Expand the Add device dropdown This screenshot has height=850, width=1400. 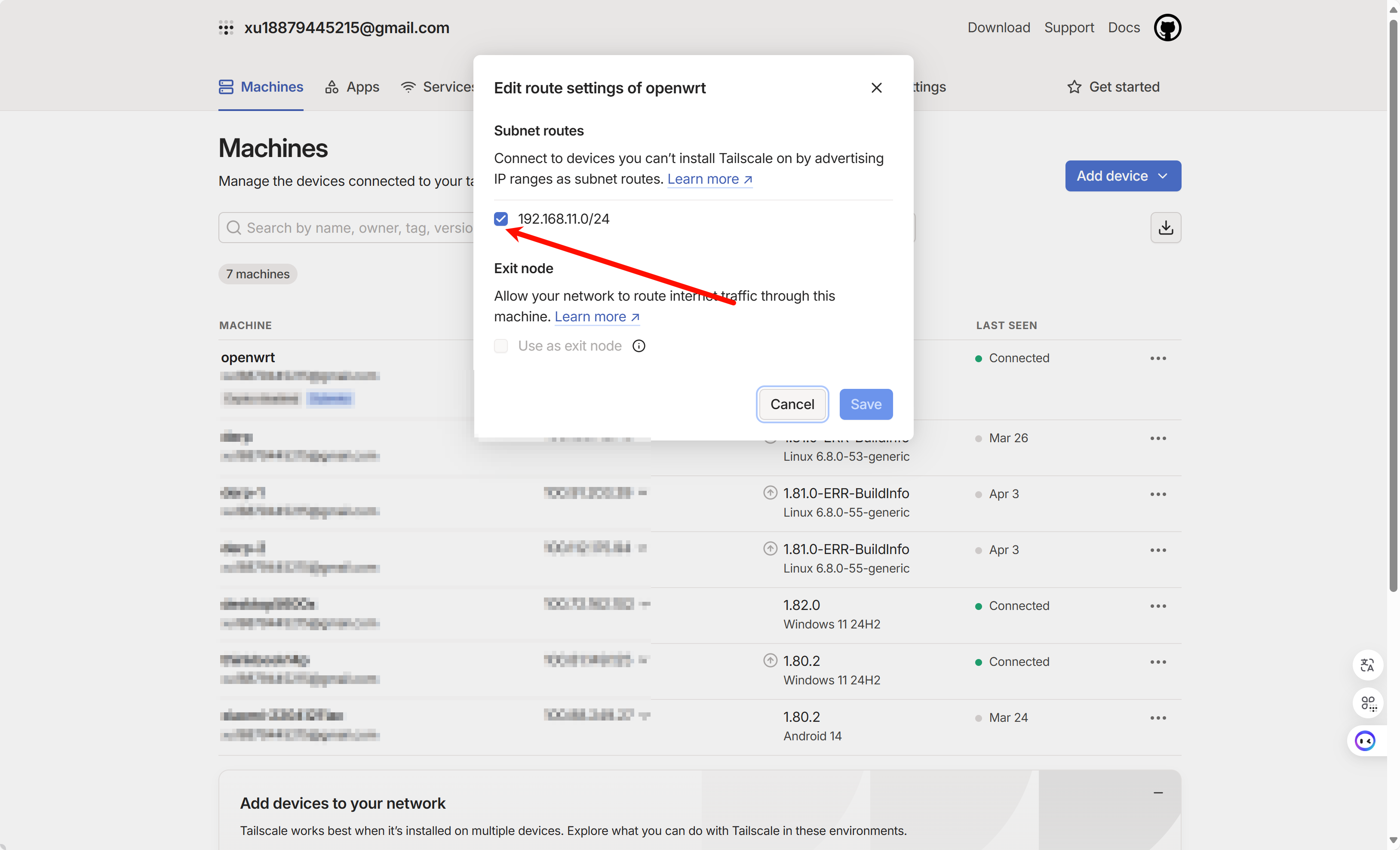coord(1123,176)
